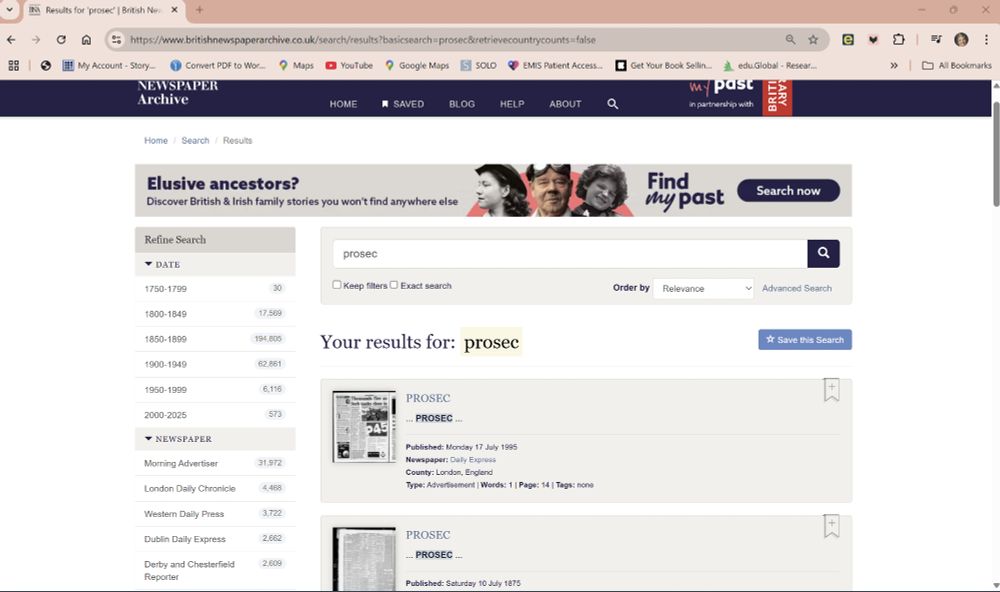1000x592 pixels.
Task: Follow the Search breadcrumb link
Action: (195, 140)
